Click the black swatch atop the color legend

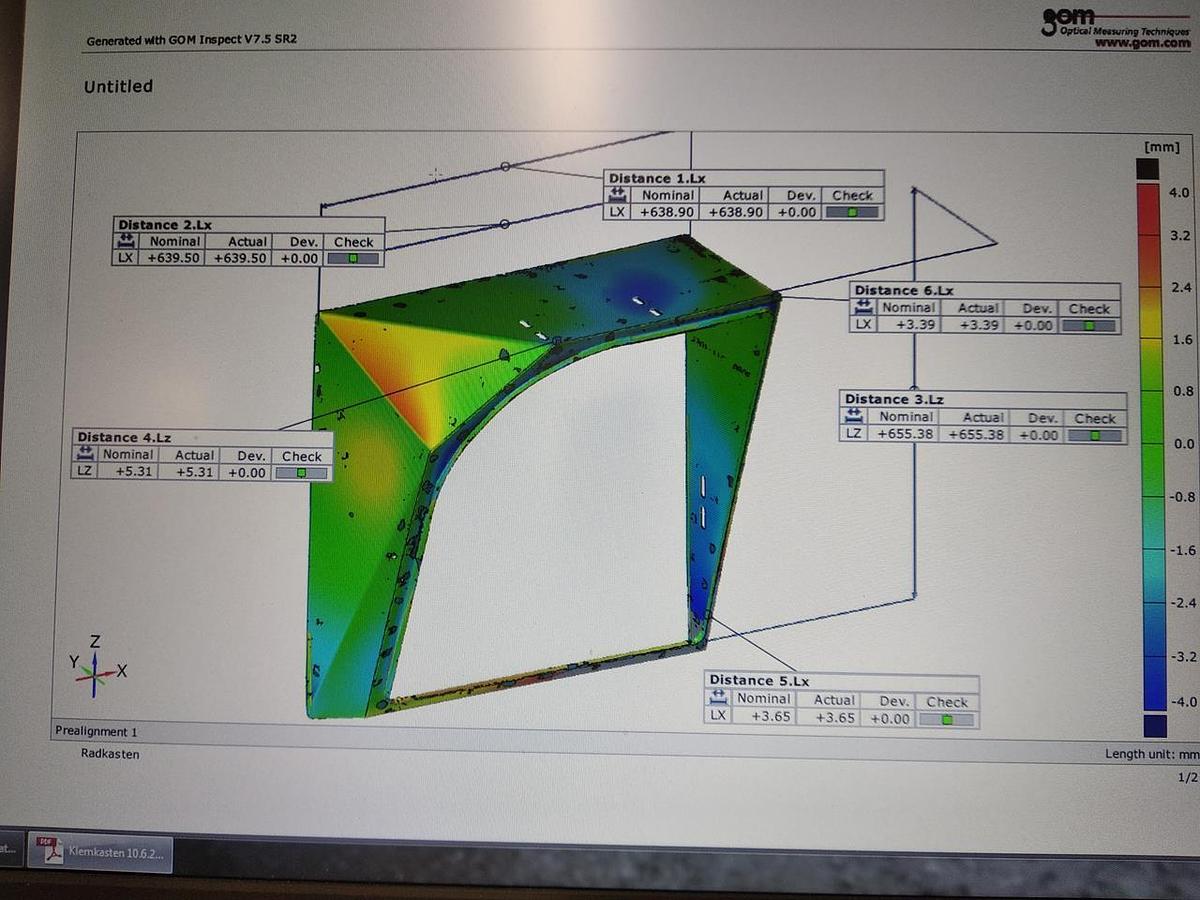point(1148,169)
